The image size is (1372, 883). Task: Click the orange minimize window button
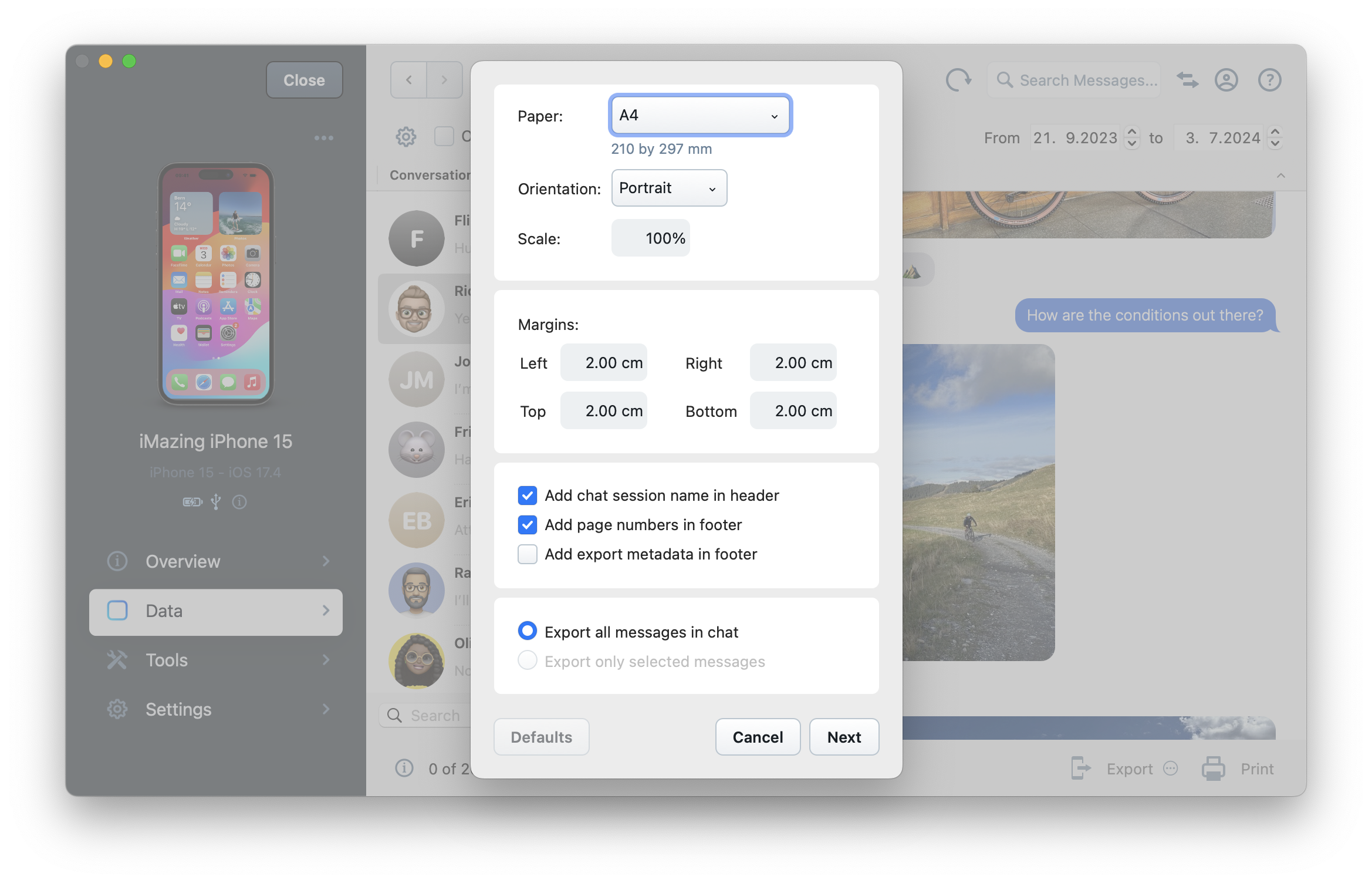click(x=106, y=61)
